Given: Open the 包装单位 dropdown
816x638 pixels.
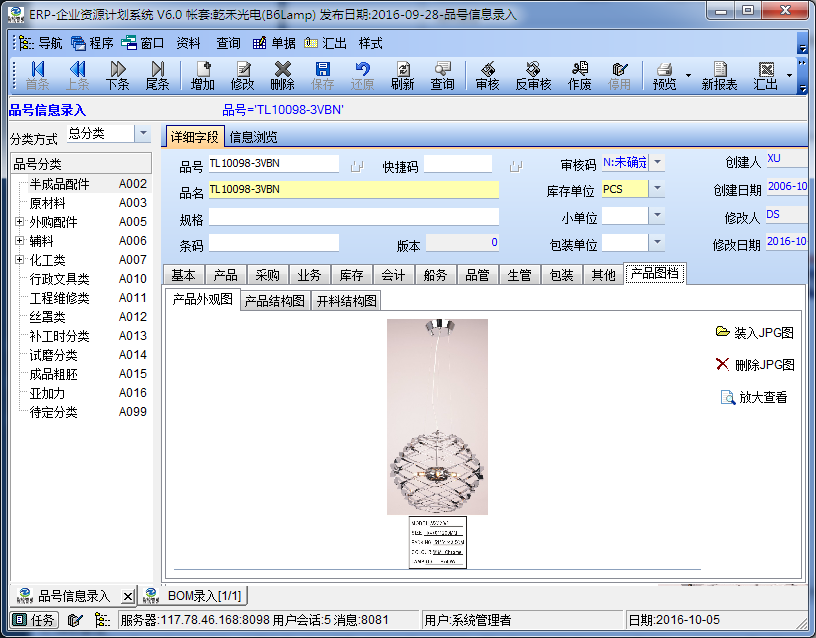Looking at the screenshot, I should (657, 241).
